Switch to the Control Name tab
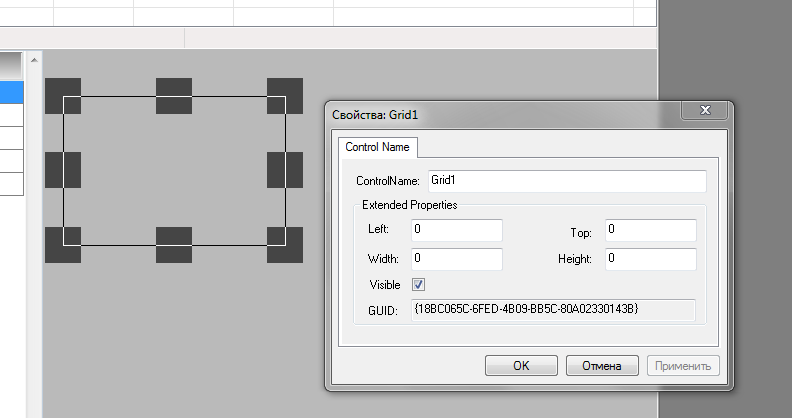This screenshot has width=792, height=418. click(377, 147)
